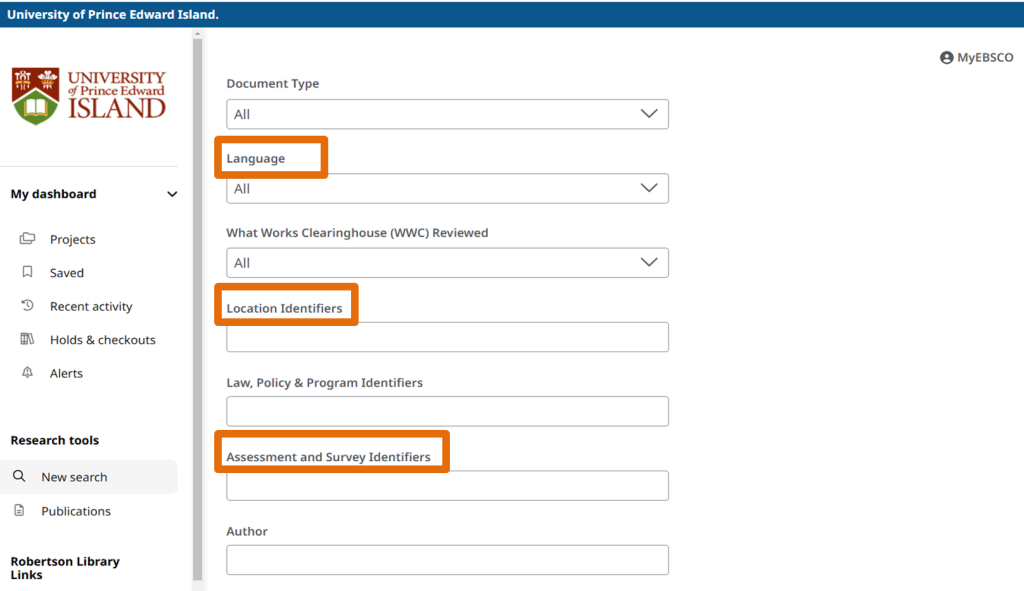The image size is (1024, 591).
Task: Open Publications using the document icon
Action: (x=20, y=511)
